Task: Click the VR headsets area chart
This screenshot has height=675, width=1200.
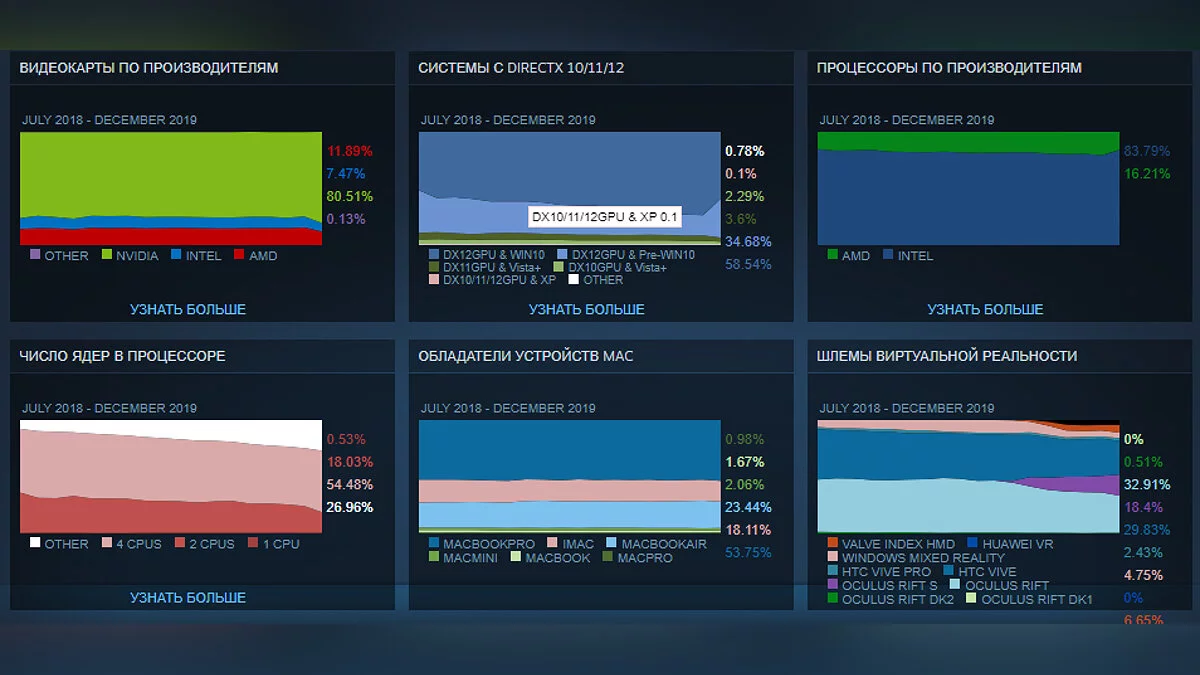Action: click(968, 476)
